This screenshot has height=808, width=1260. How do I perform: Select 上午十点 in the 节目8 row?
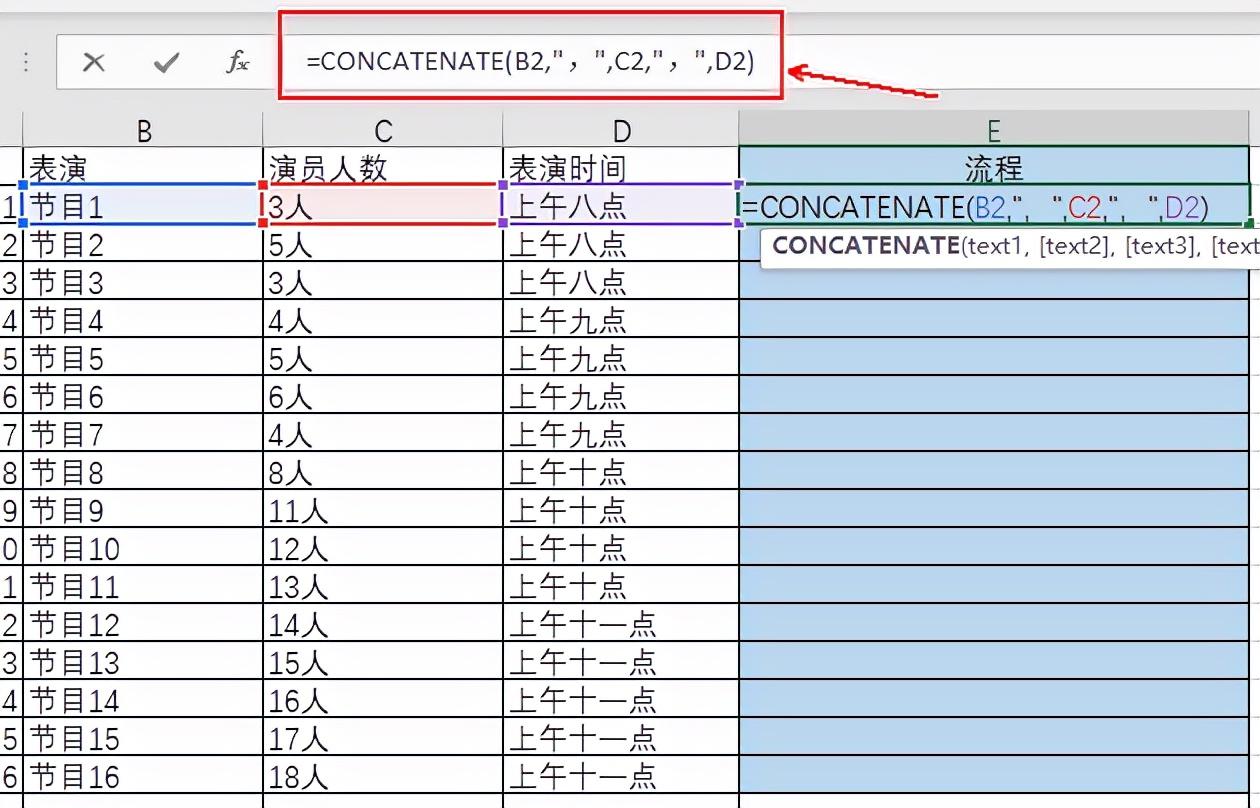coord(621,472)
